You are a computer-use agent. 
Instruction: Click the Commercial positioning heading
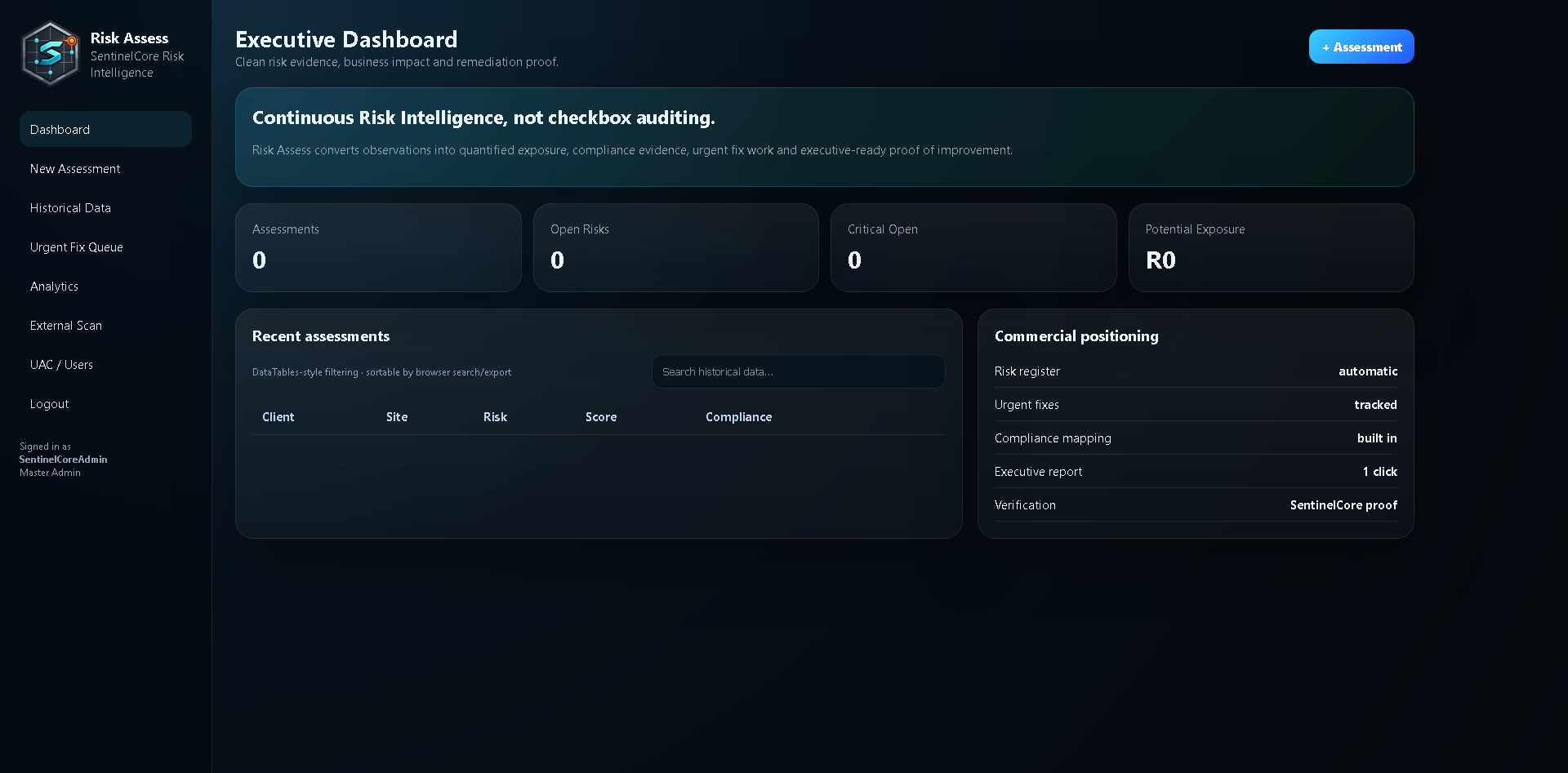(1076, 336)
